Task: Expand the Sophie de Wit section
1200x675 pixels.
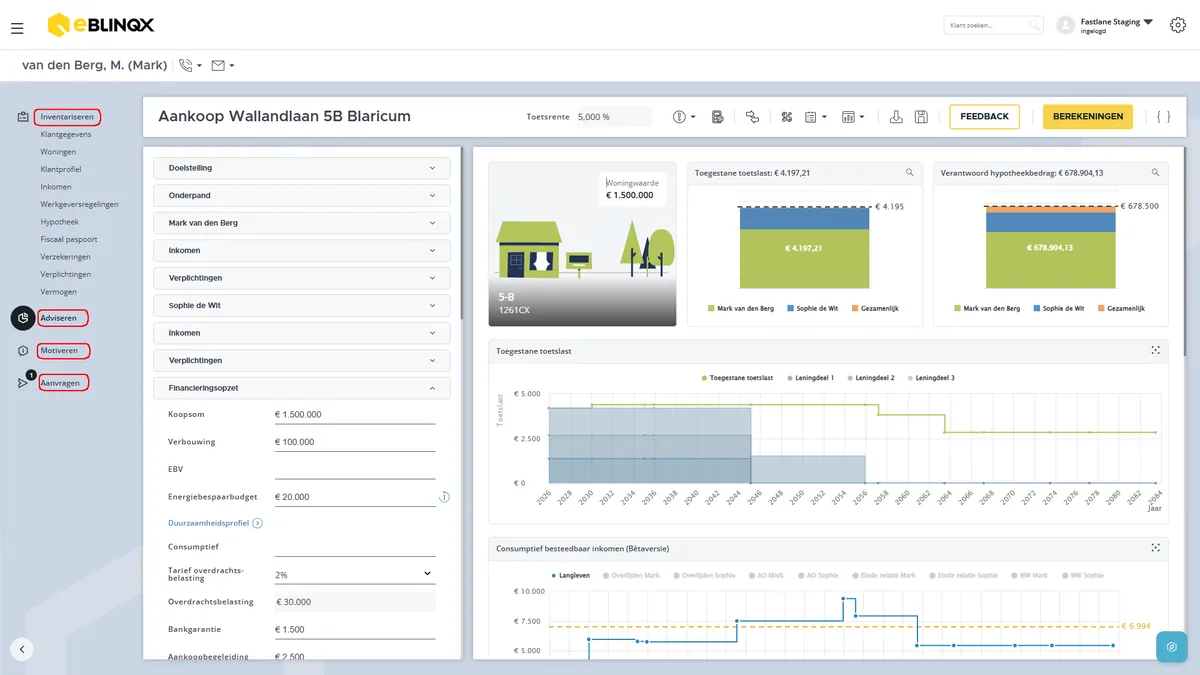Action: [302, 305]
